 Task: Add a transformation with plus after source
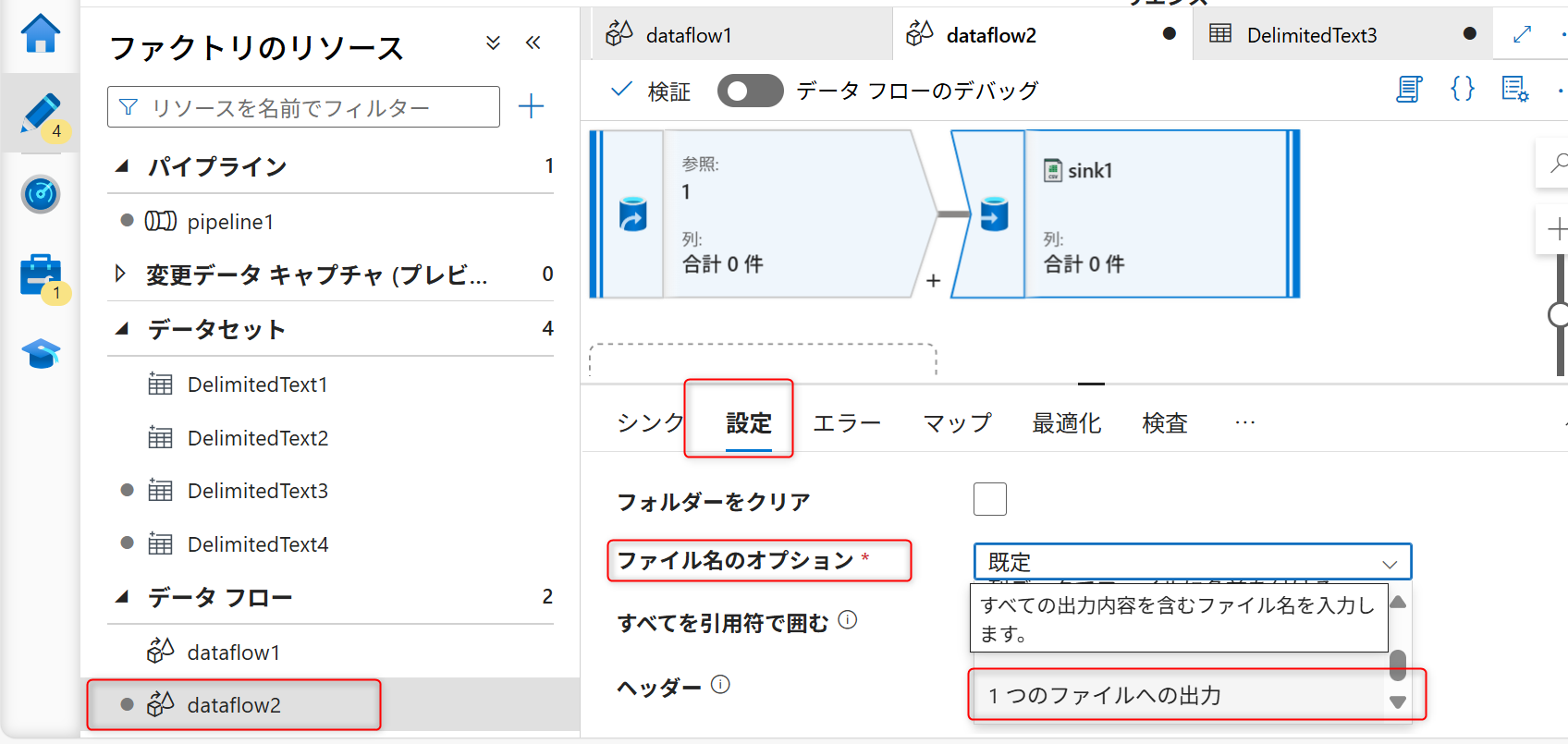[933, 280]
